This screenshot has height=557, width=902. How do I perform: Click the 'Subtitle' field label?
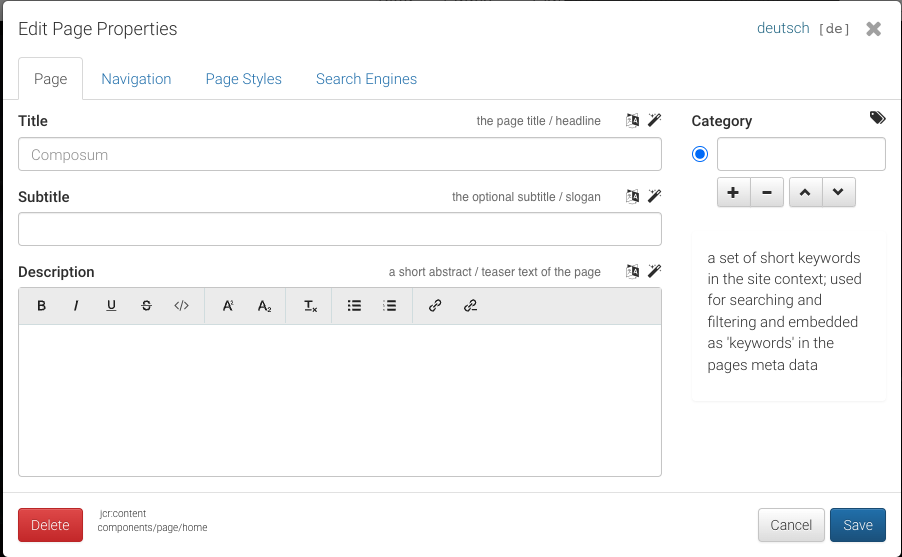click(x=44, y=197)
